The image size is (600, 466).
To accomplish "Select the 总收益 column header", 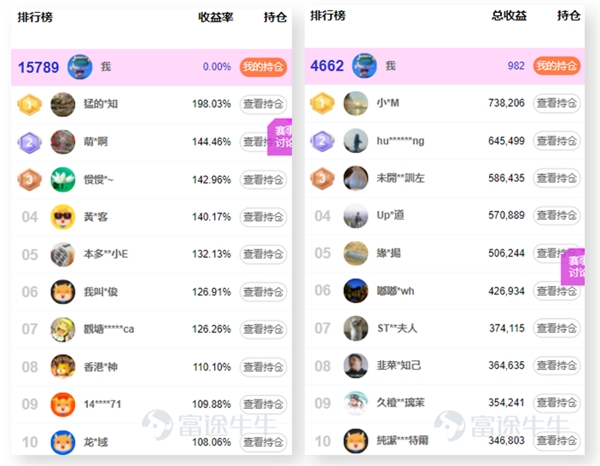I will click(509, 16).
